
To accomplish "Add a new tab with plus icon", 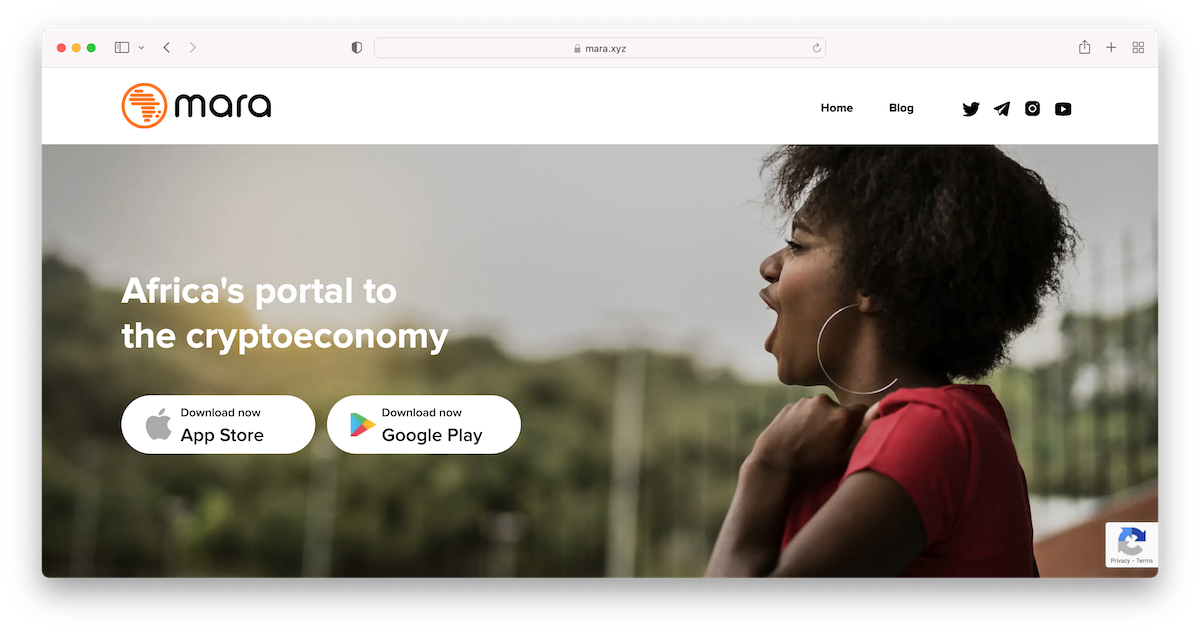I will (1111, 47).
